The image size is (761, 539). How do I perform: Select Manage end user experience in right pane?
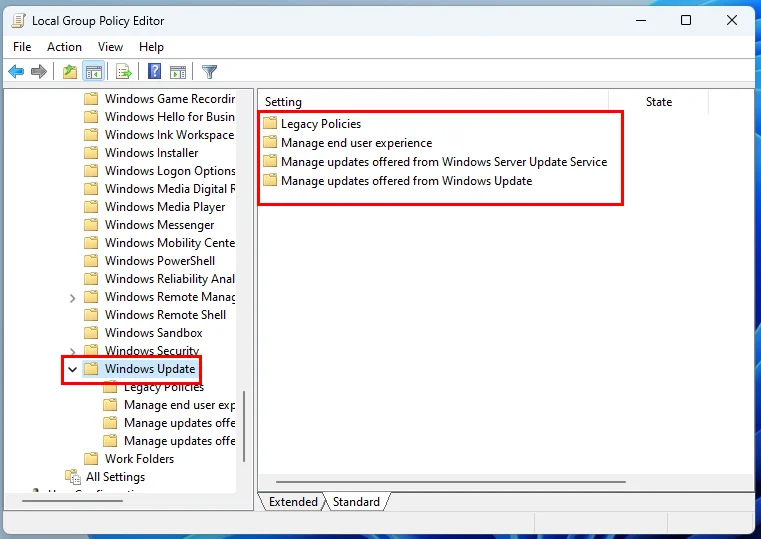tap(357, 143)
